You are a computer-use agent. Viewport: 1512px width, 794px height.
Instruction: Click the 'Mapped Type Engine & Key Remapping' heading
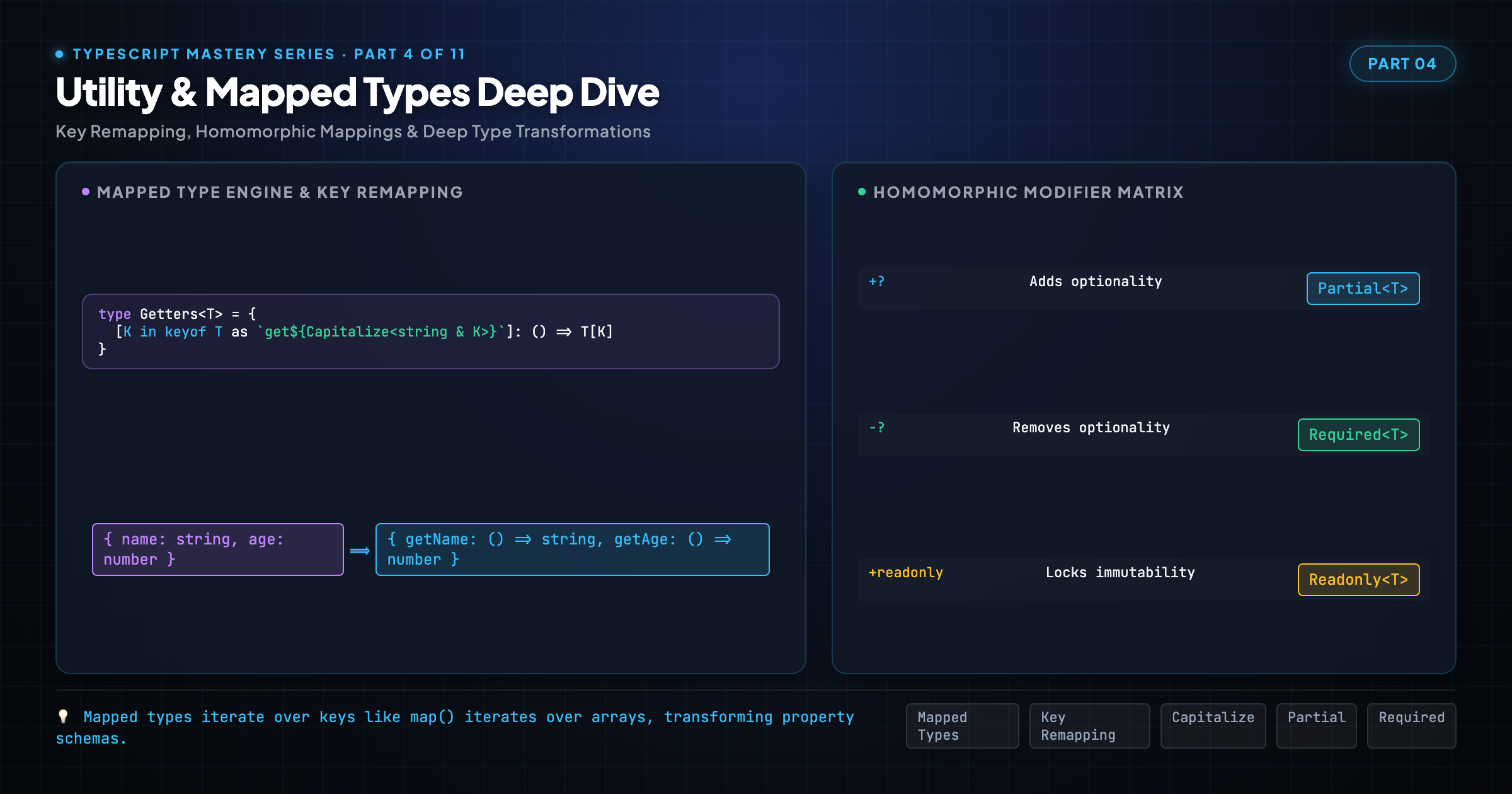point(280,192)
